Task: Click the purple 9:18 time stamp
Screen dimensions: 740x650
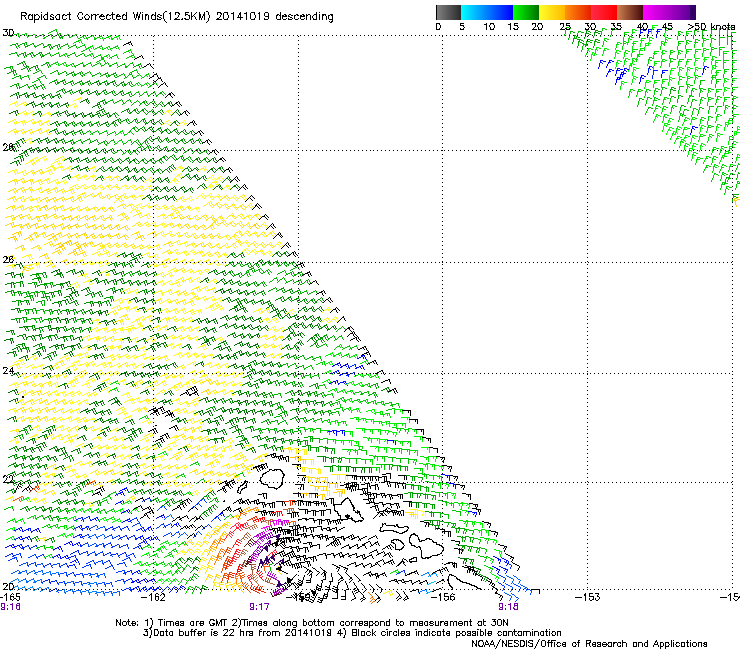Action: click(x=508, y=607)
